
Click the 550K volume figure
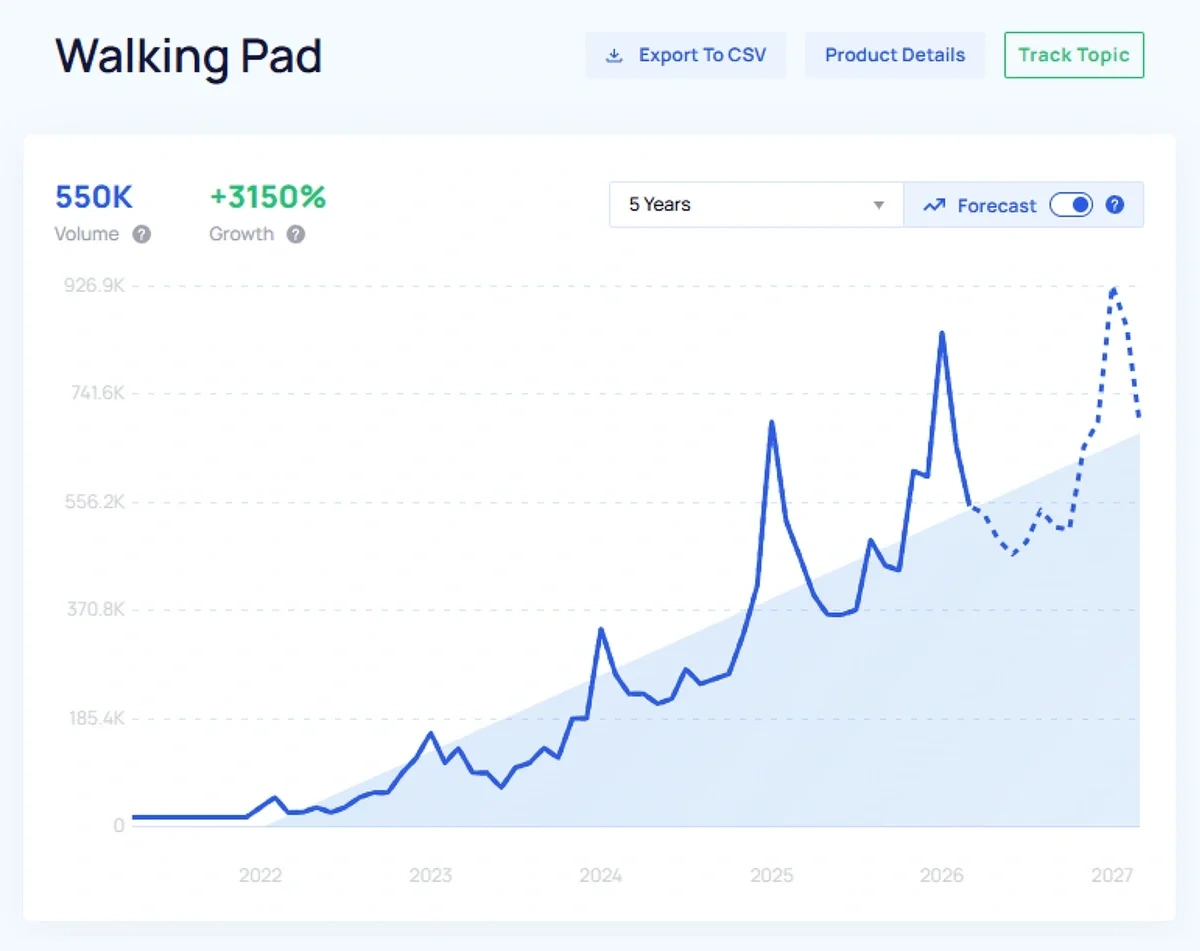[94, 197]
